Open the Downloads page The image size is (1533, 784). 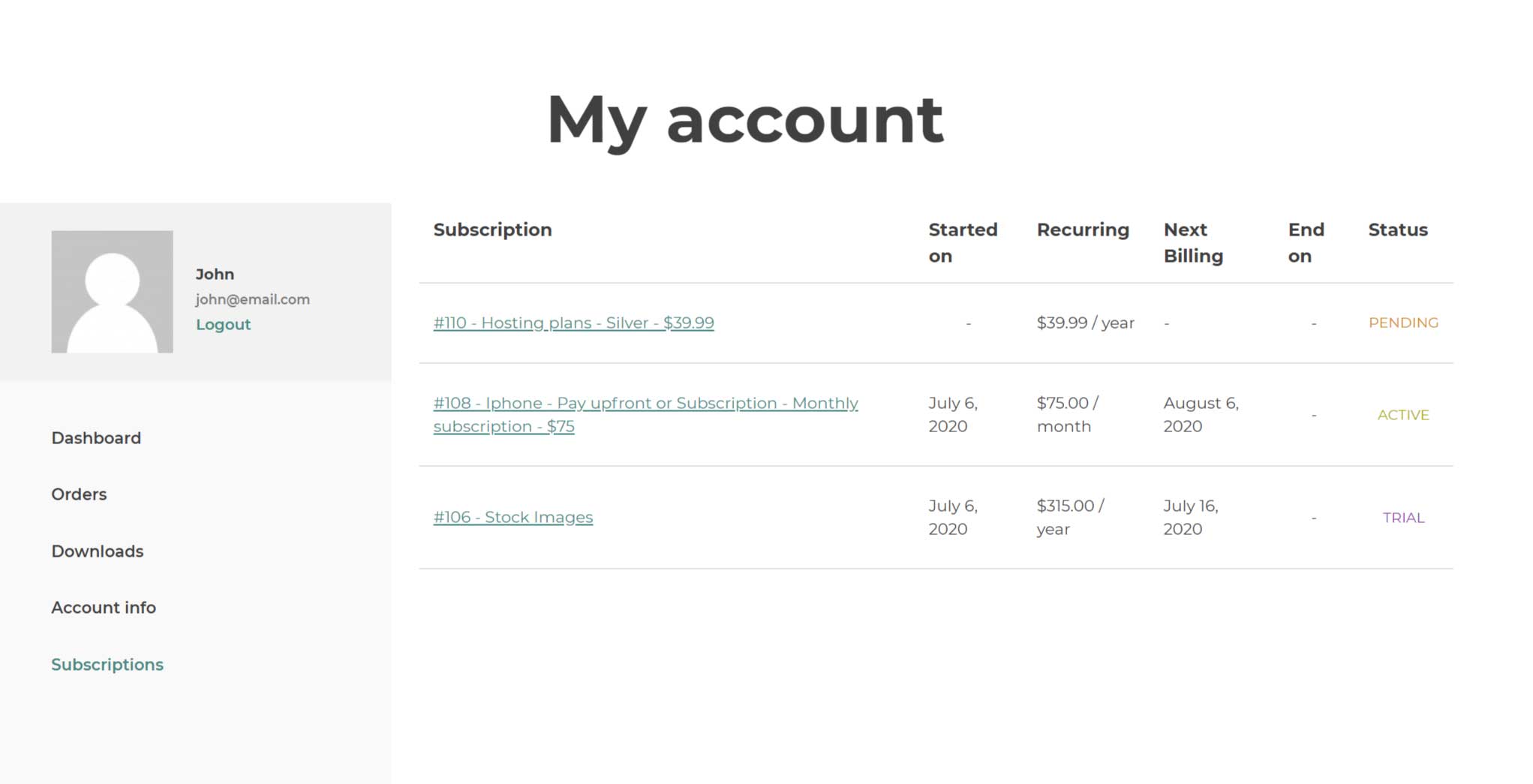click(98, 551)
